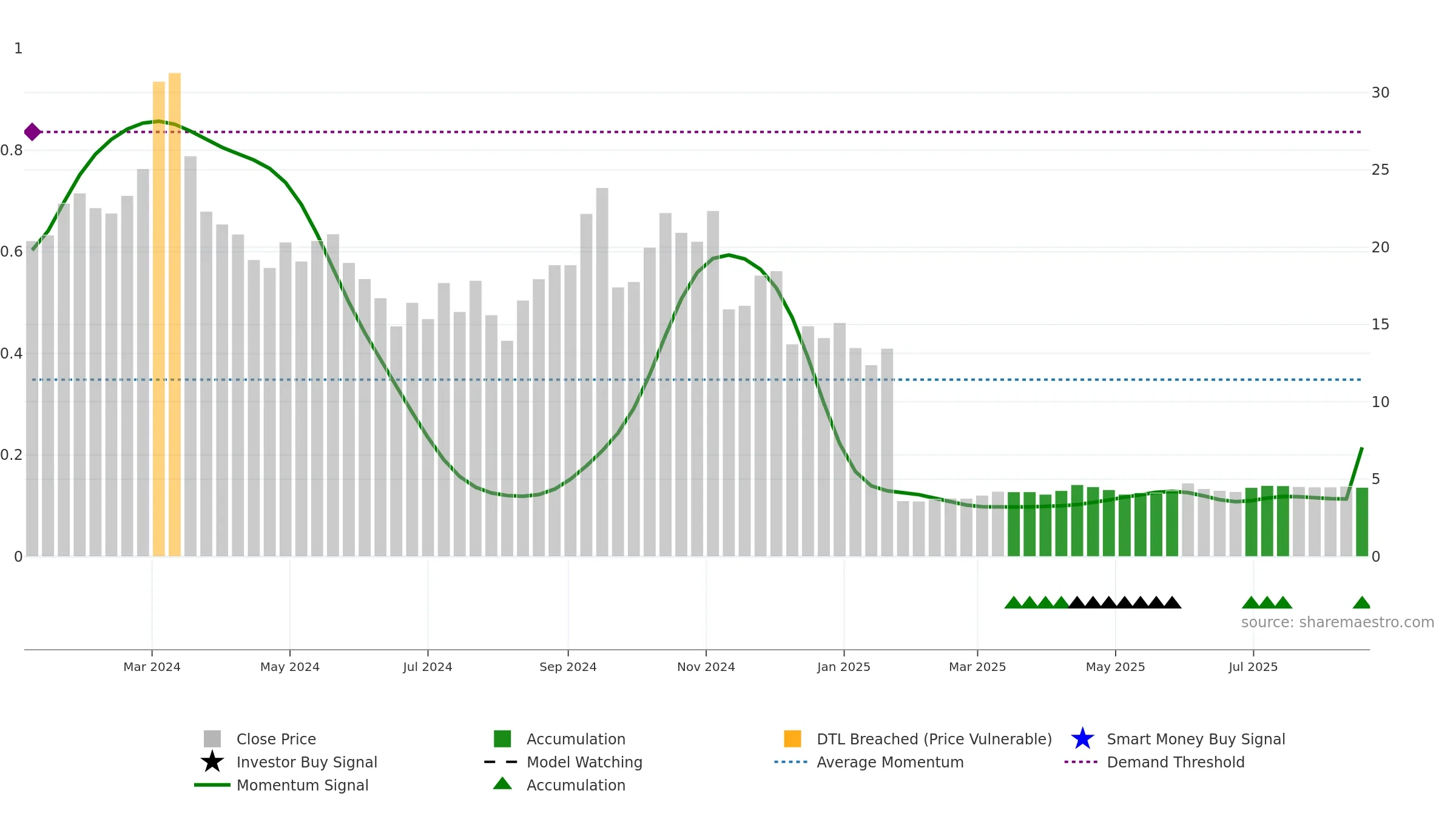Click the momentum line peak near Nov 2024
Screen dimensions: 1456x819
(x=729, y=255)
